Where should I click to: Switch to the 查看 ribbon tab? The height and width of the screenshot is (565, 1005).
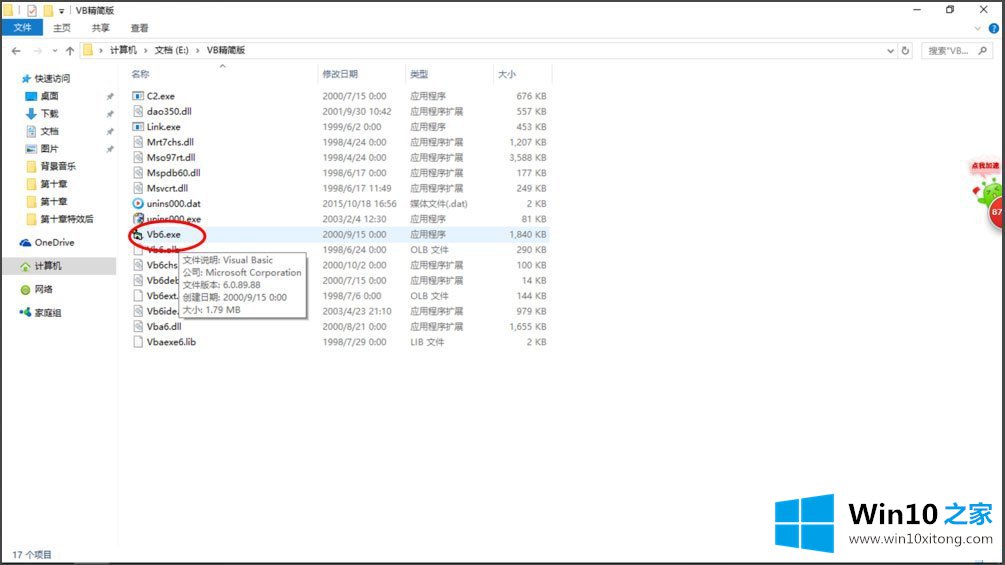(x=139, y=28)
